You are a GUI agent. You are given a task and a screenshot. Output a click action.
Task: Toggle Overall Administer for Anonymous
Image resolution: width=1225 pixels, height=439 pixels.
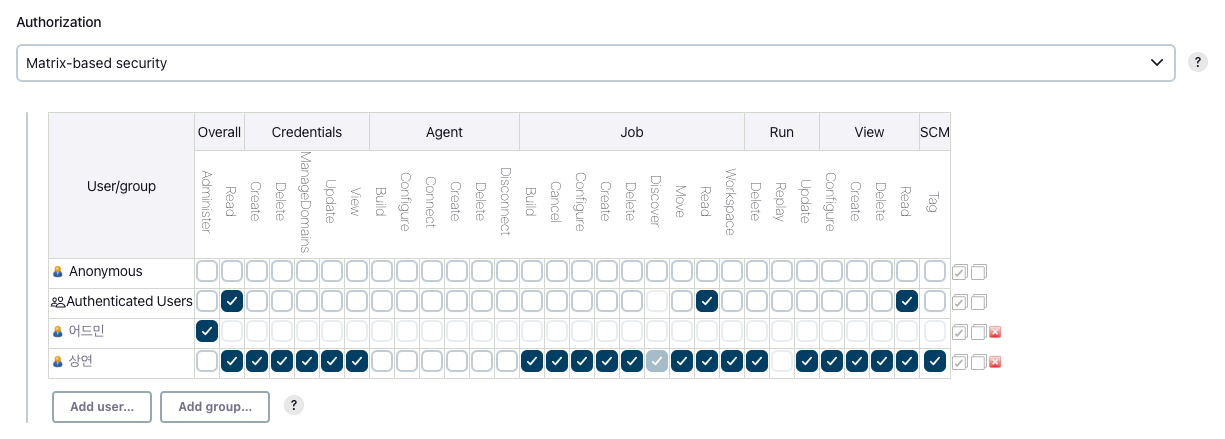pyautogui.click(x=207, y=271)
